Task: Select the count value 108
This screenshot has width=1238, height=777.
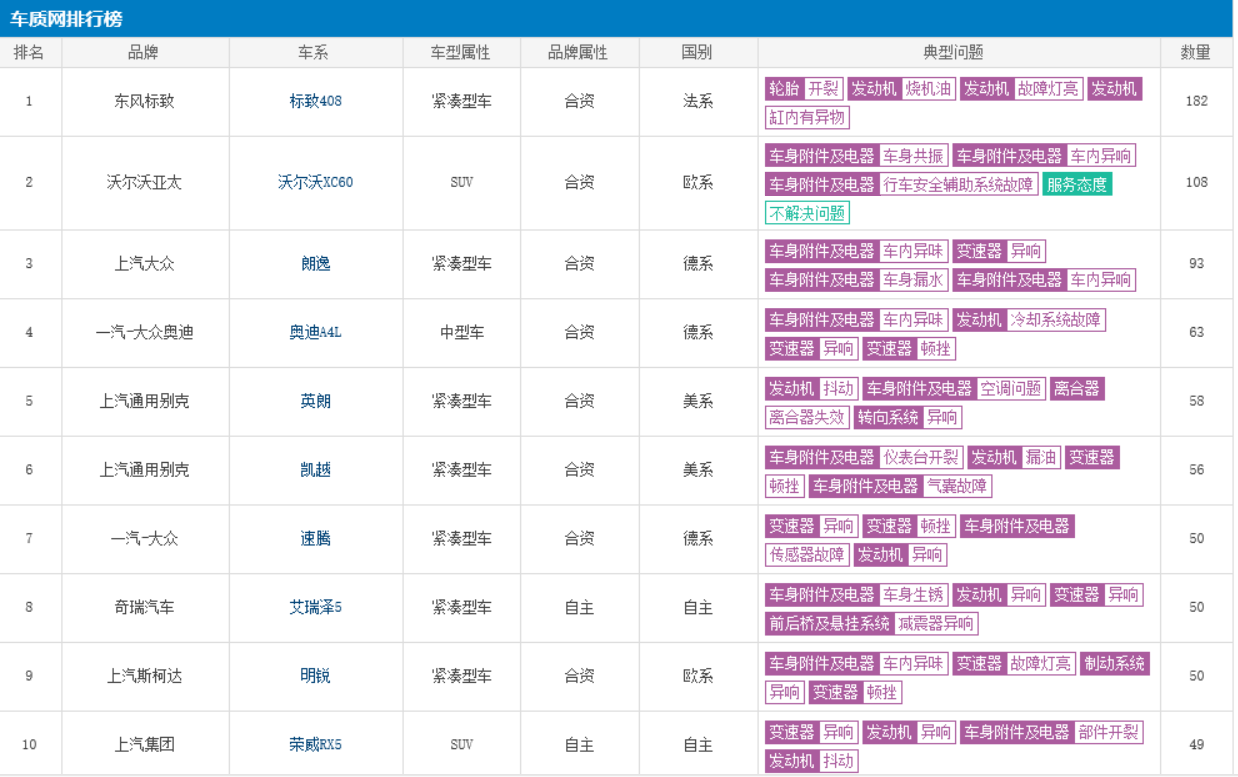Action: pos(1196,182)
